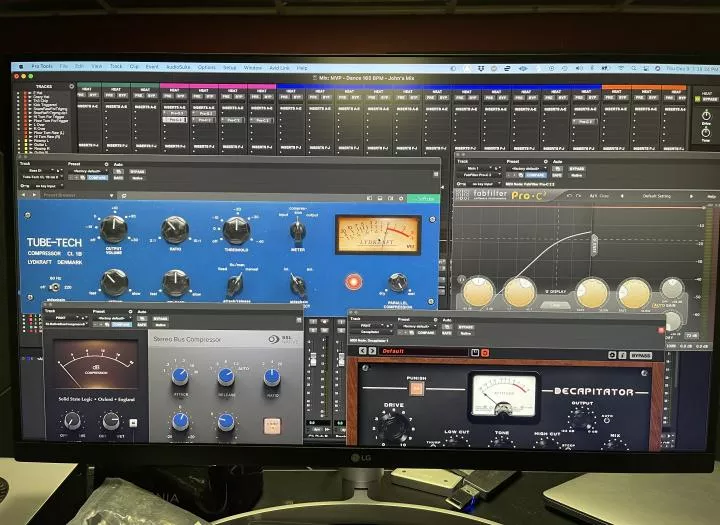
Task: Toggle the Decapitator Punish button
Action: 416,389
